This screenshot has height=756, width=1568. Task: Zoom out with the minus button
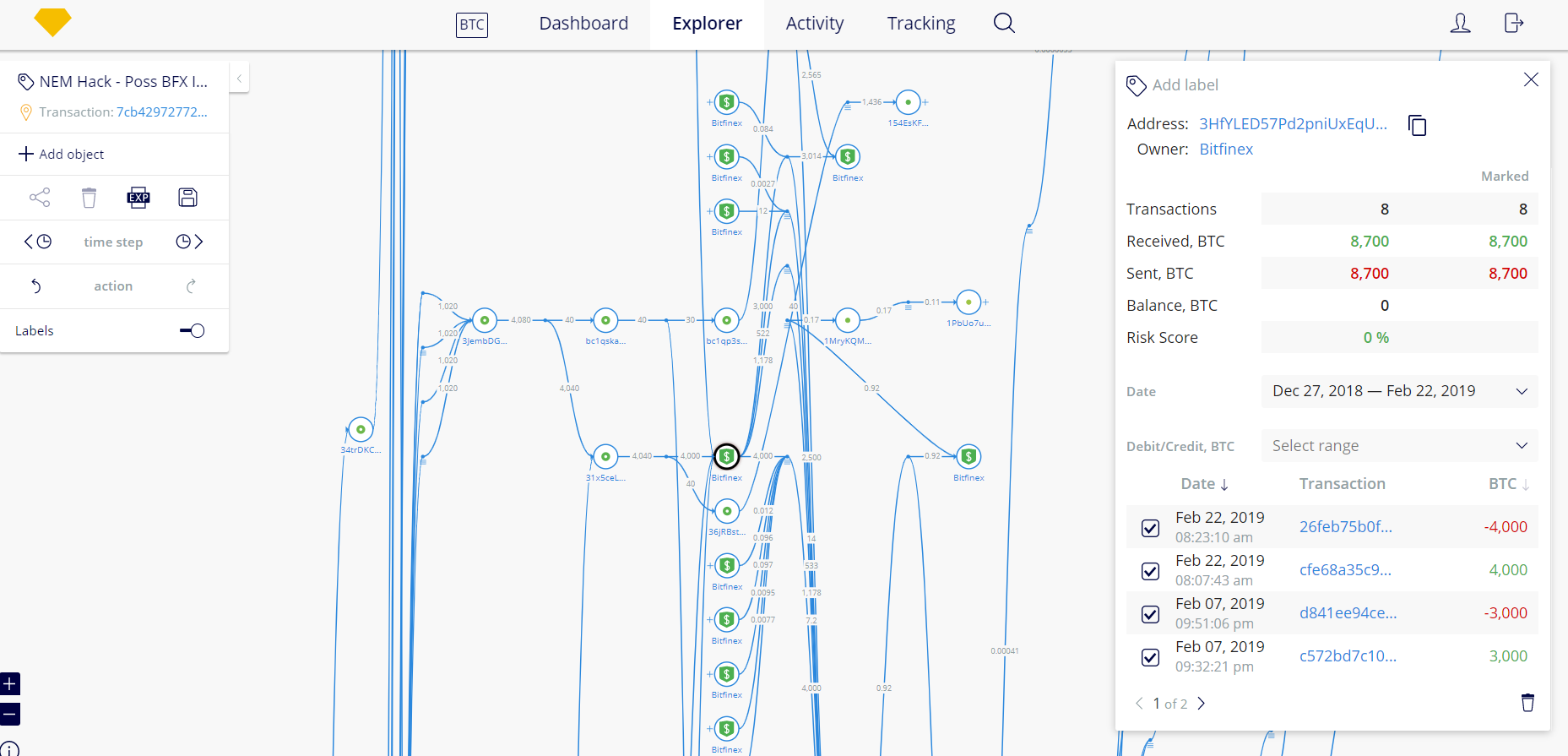pos(9,714)
